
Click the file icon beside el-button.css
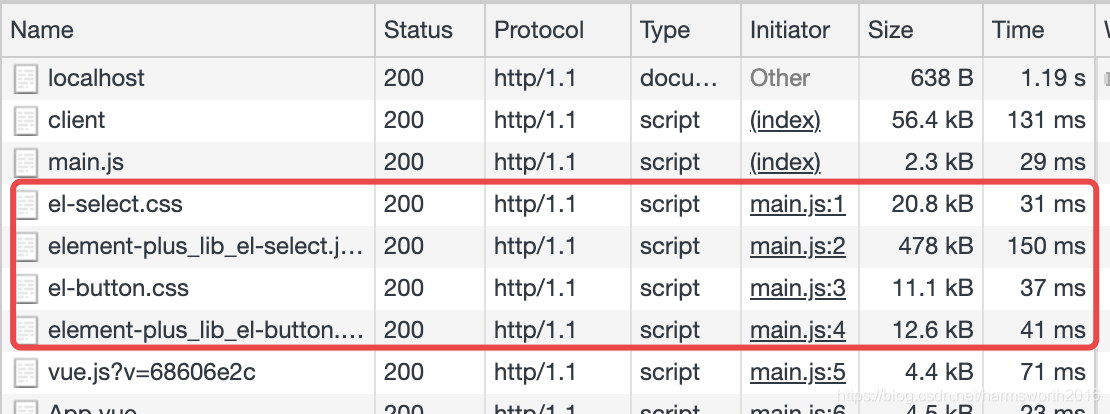[x=26, y=289]
